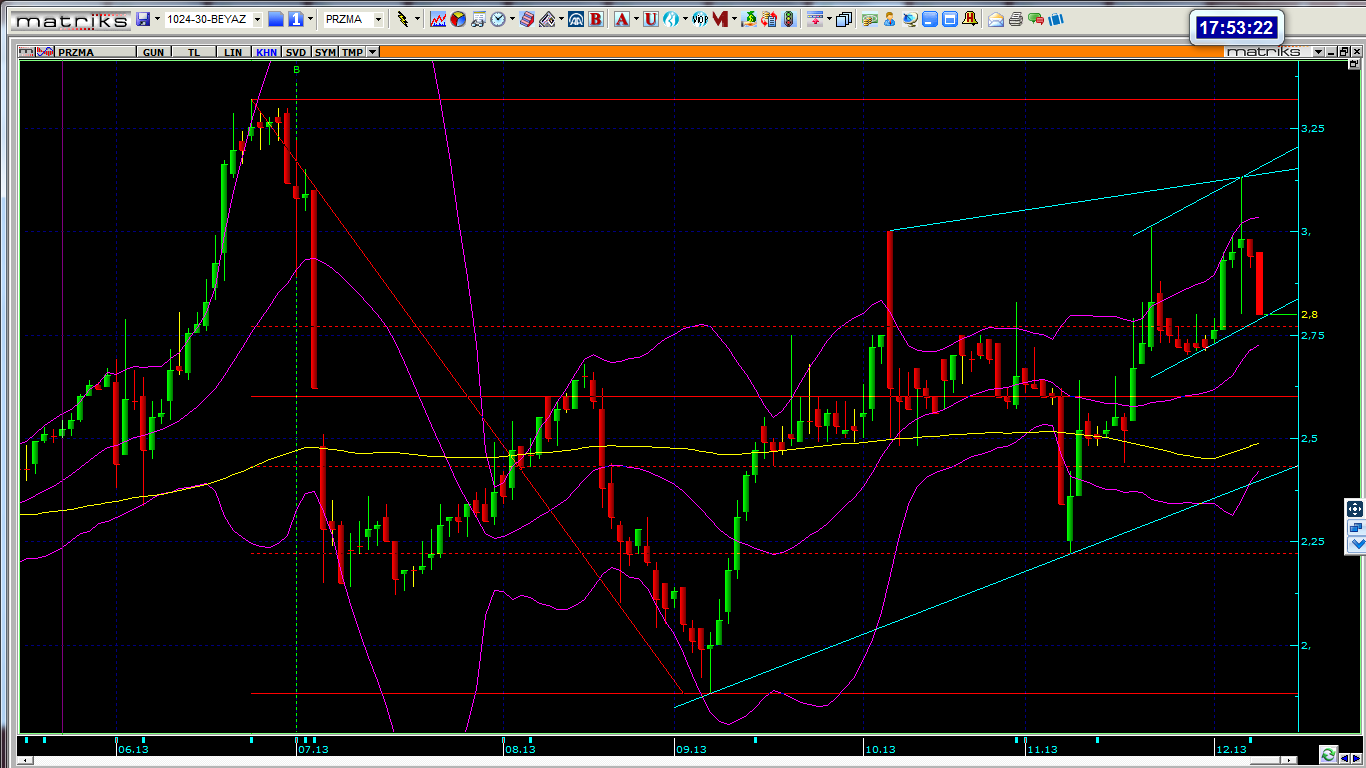
Task: Expand dropdown arrow next to TMP
Action: (x=373, y=52)
